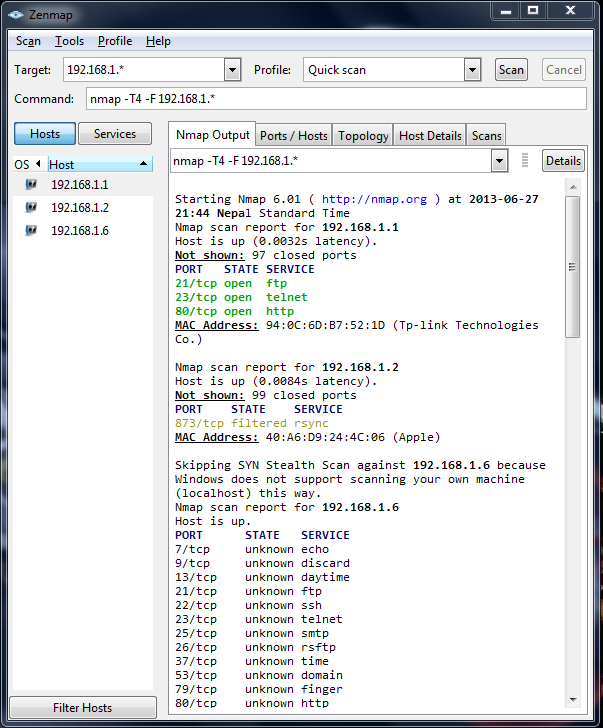603x728 pixels.
Task: Click the '9/tcp unknown discard' line
Action: point(262,563)
